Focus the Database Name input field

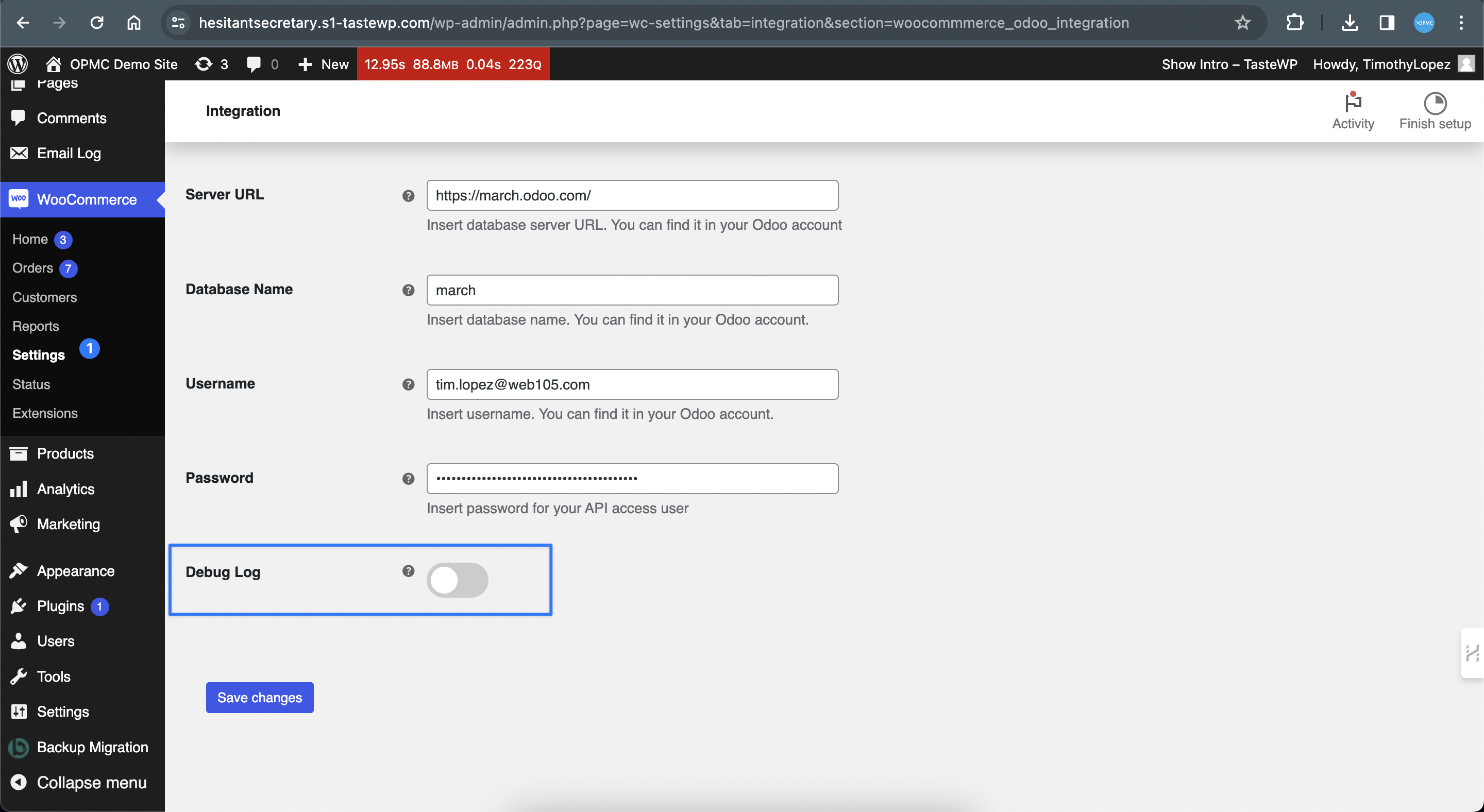[632, 290]
